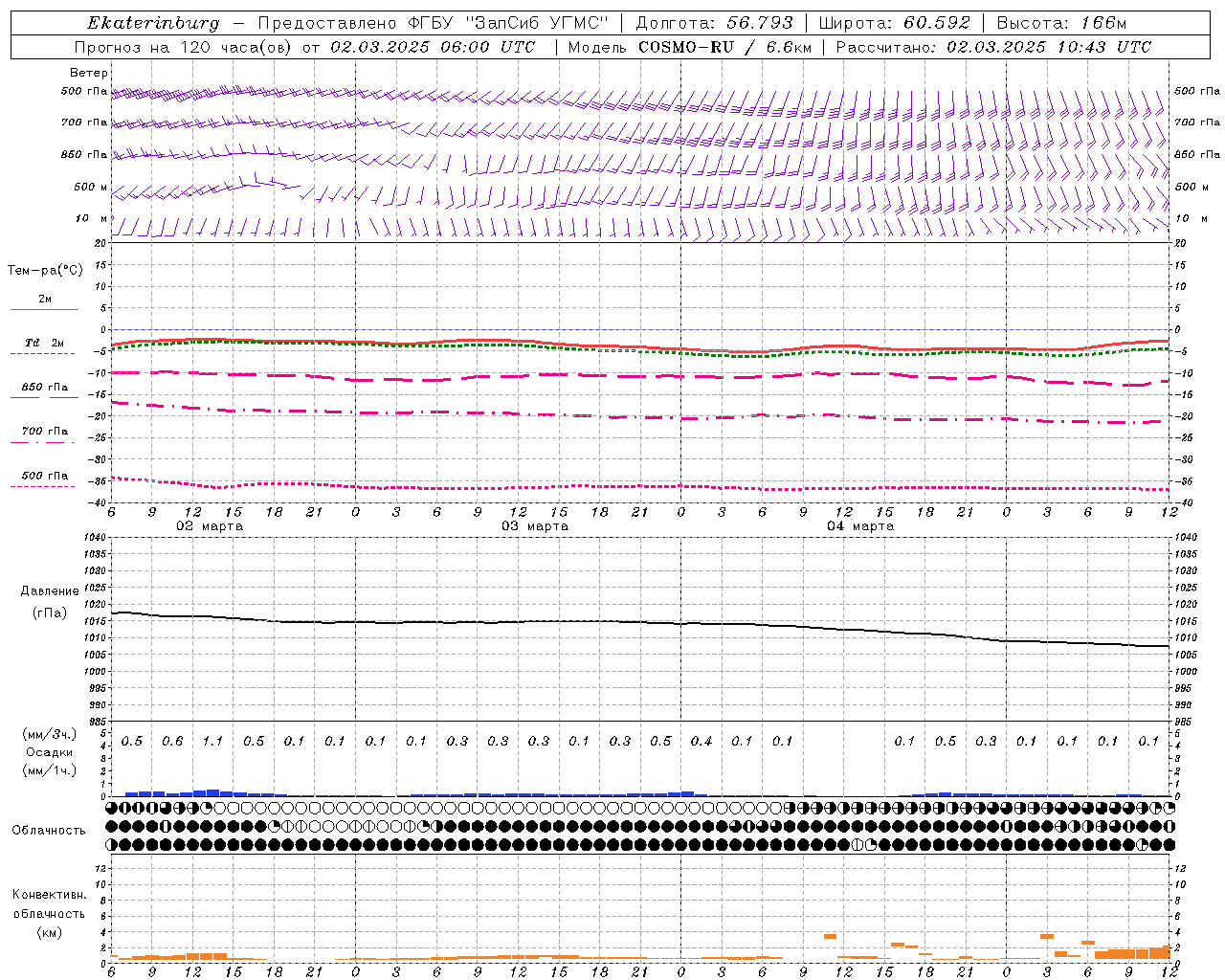This screenshot has width=1225, height=980.
Task: Click the "Облачность" cloud cover label
Action: coord(49,831)
